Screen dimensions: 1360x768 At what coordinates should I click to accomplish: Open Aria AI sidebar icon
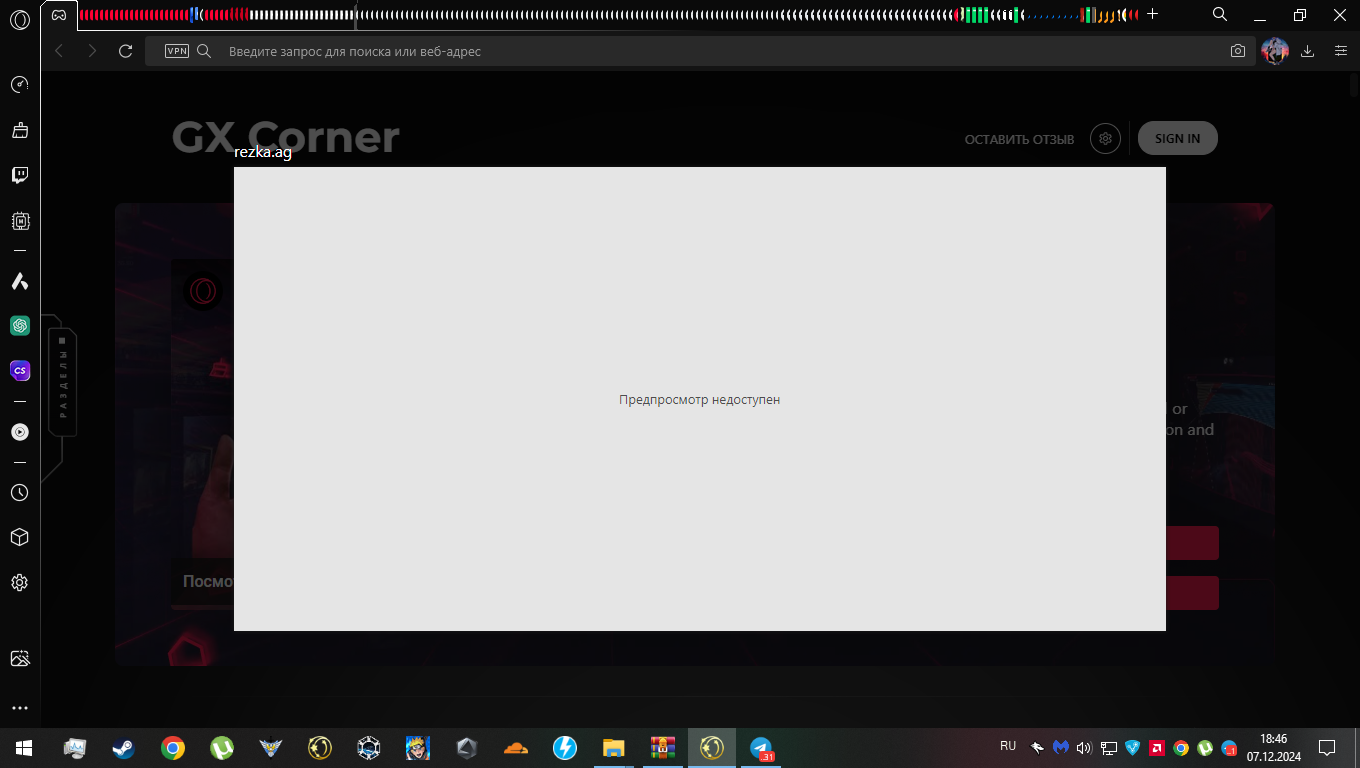(19, 281)
